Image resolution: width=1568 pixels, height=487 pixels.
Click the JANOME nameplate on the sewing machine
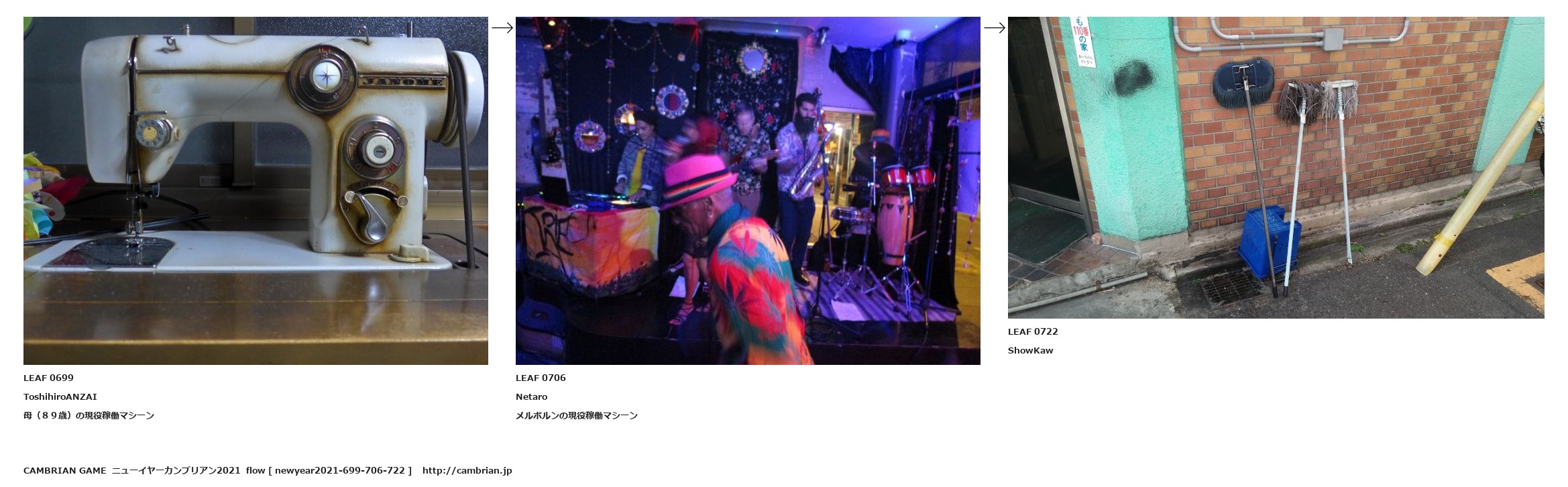point(402,82)
